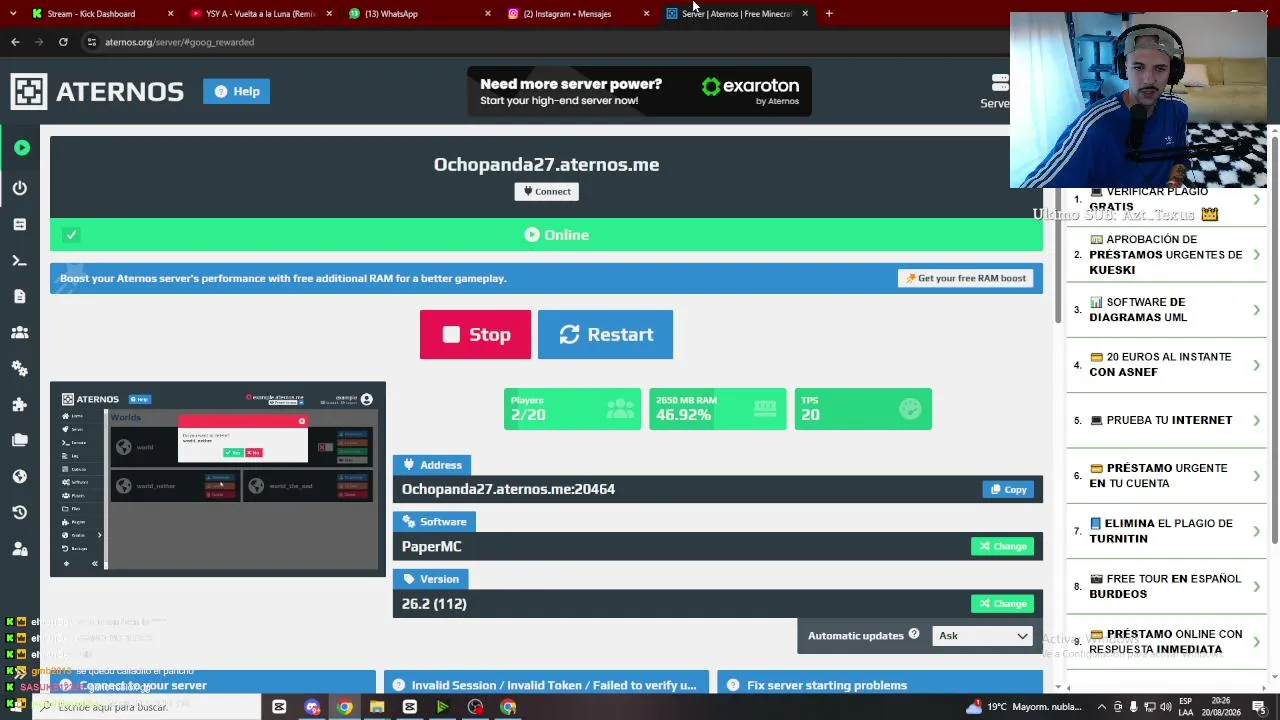
Task: Switch to the Stream - Kick Dashboard tab
Action: [x=100, y=14]
